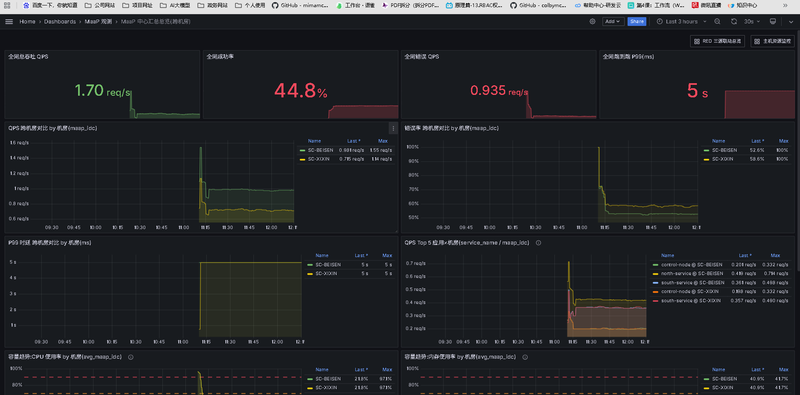The height and width of the screenshot is (395, 800).
Task: Go to Dashboards in the breadcrumb
Action: pos(60,21)
